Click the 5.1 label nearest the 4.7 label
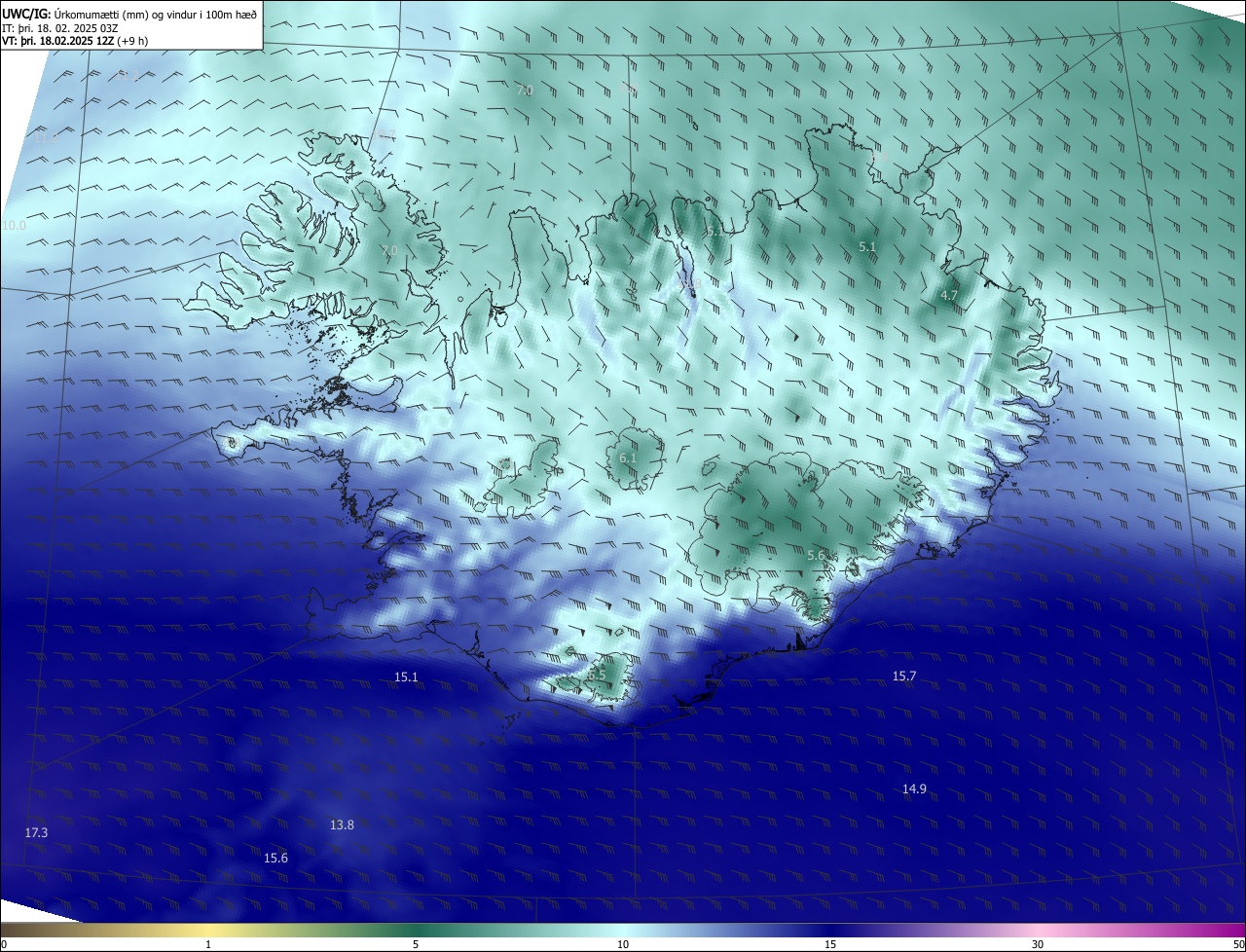 point(867,247)
